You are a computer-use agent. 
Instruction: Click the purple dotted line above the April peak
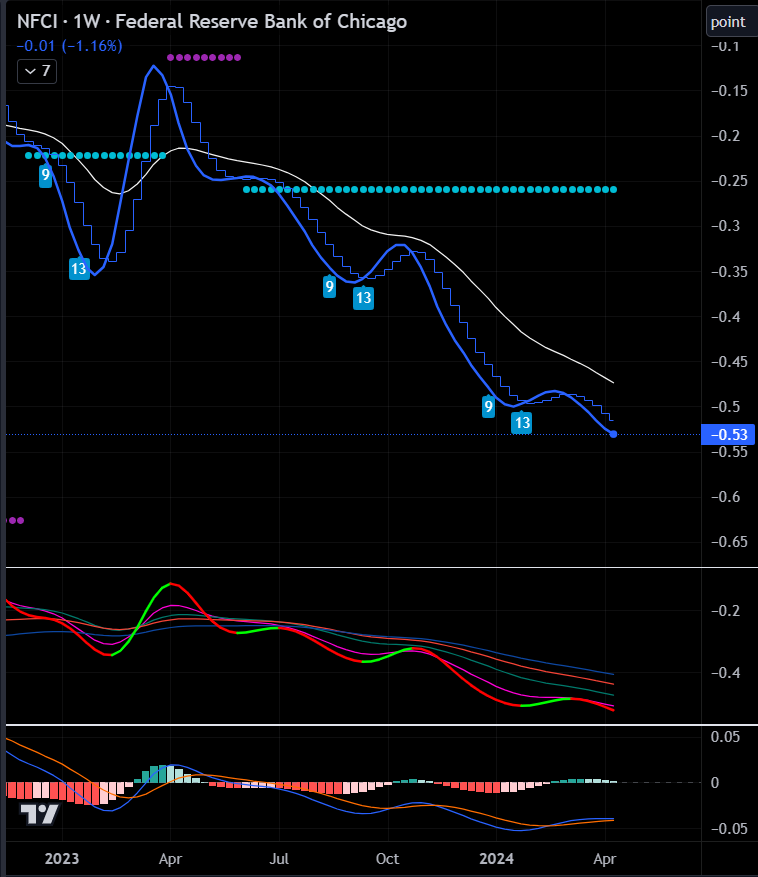[204, 58]
